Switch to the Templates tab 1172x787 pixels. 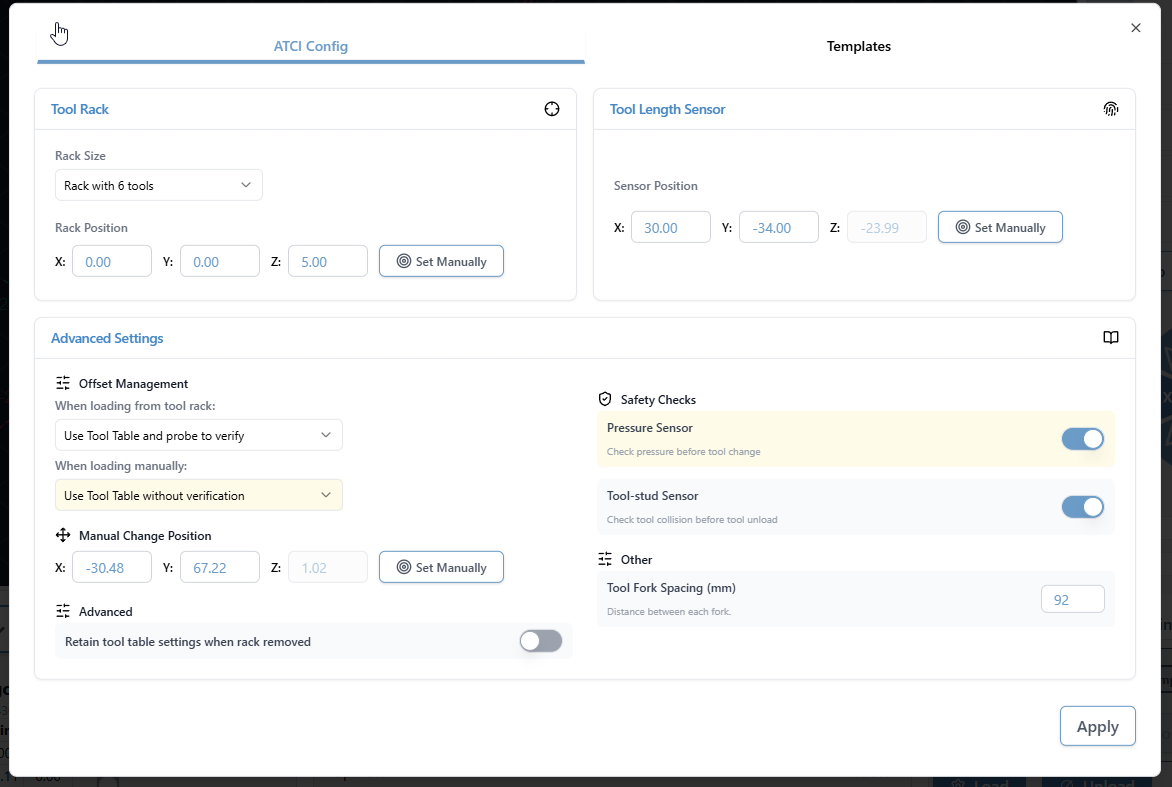[x=858, y=46]
